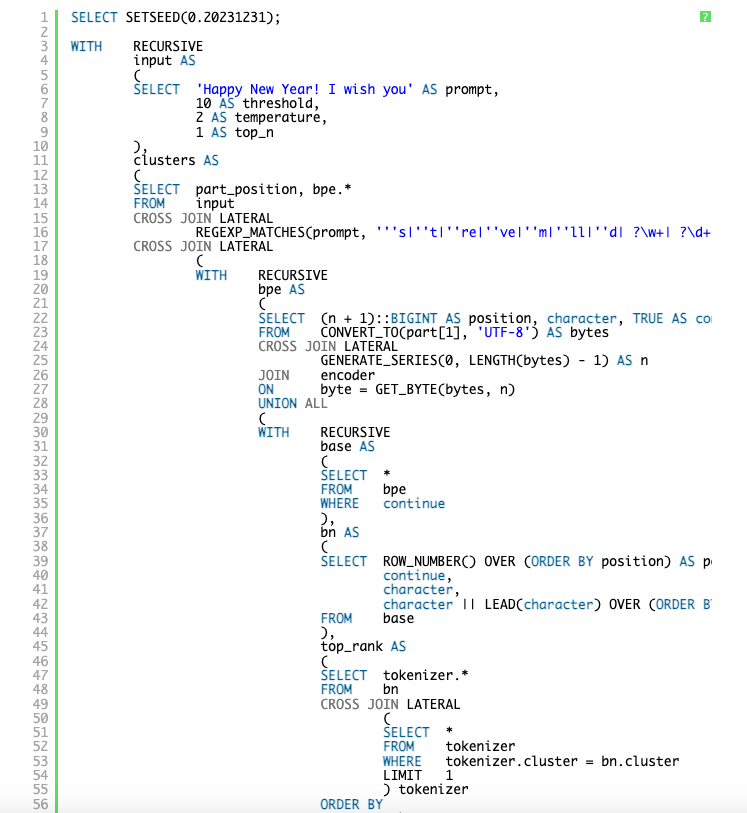Click line number 50 in the gutter
Image resolution: width=747 pixels, height=813 pixels.
40,718
